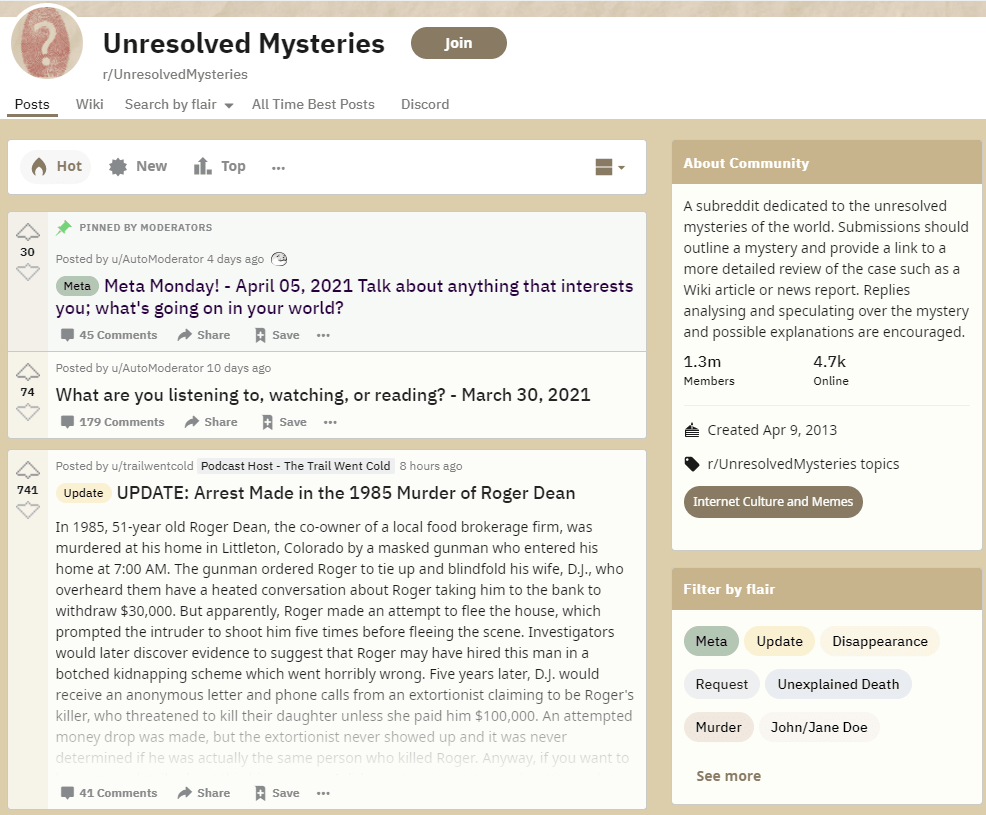The width and height of the screenshot is (986, 815).
Task: Share the Roger Dean UPDATE post
Action: coord(204,793)
